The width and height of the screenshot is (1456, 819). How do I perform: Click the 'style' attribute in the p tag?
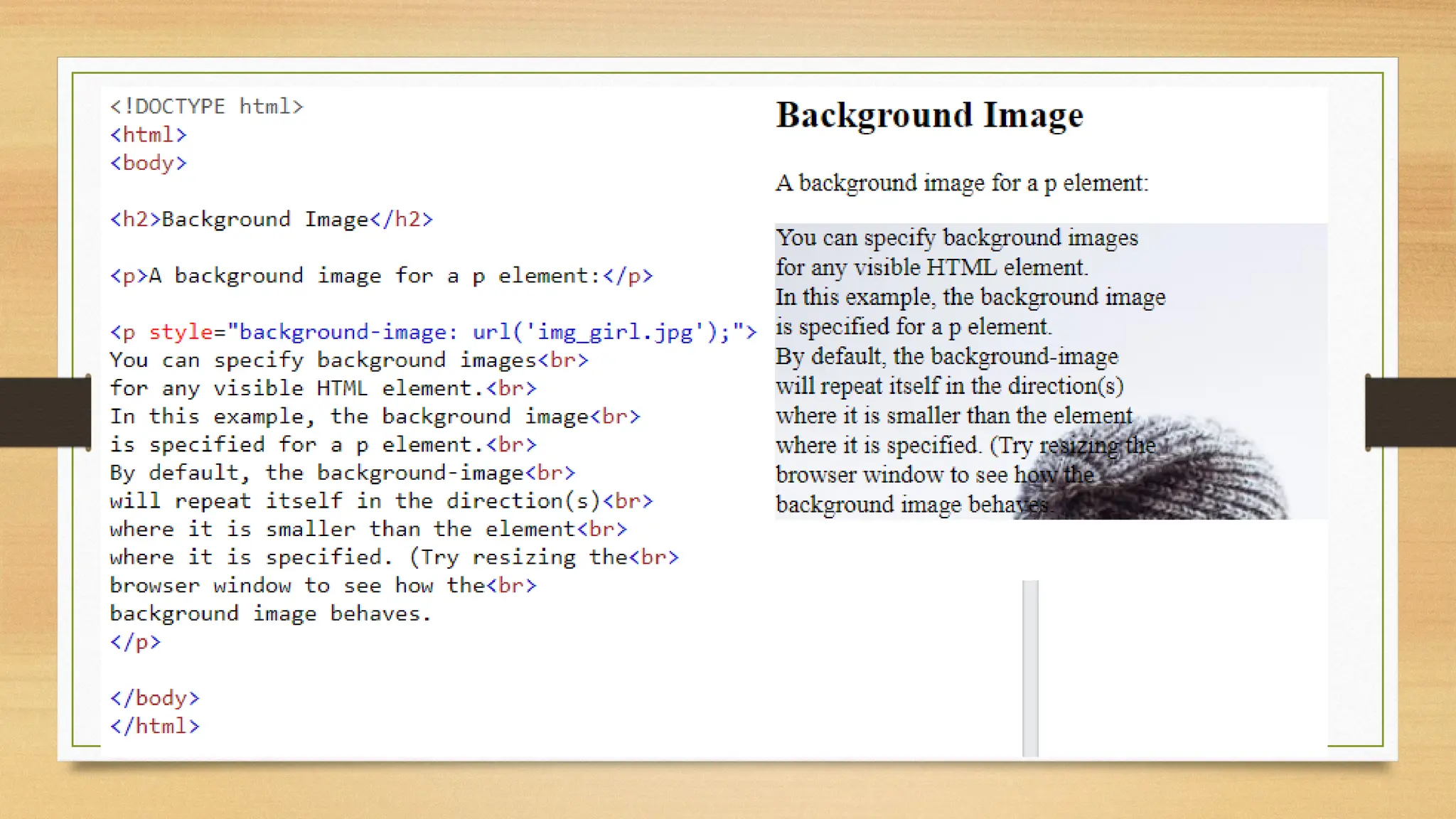(x=181, y=332)
